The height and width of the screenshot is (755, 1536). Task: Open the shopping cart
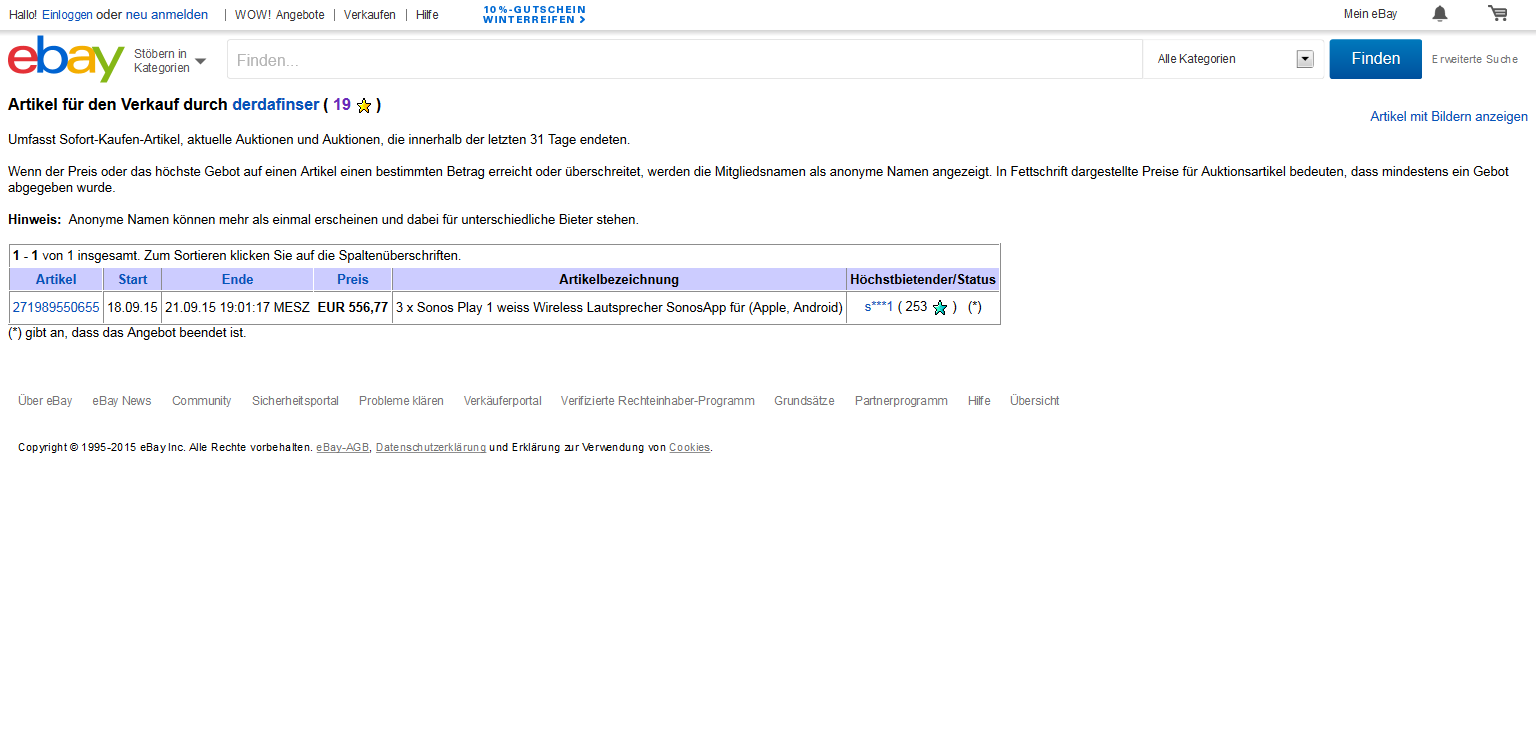point(1497,14)
